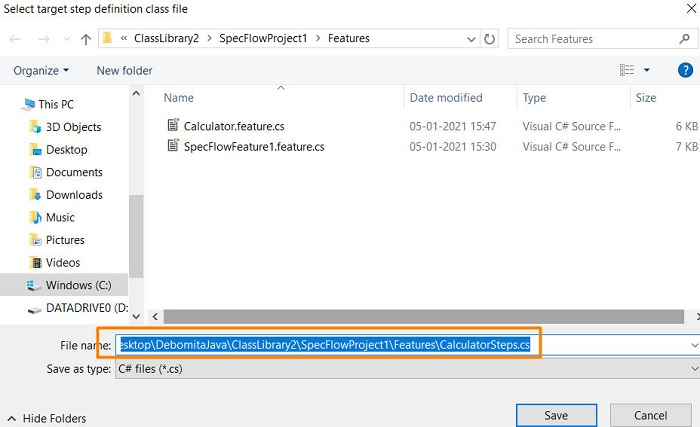Refresh the Features folder view

[489, 39]
